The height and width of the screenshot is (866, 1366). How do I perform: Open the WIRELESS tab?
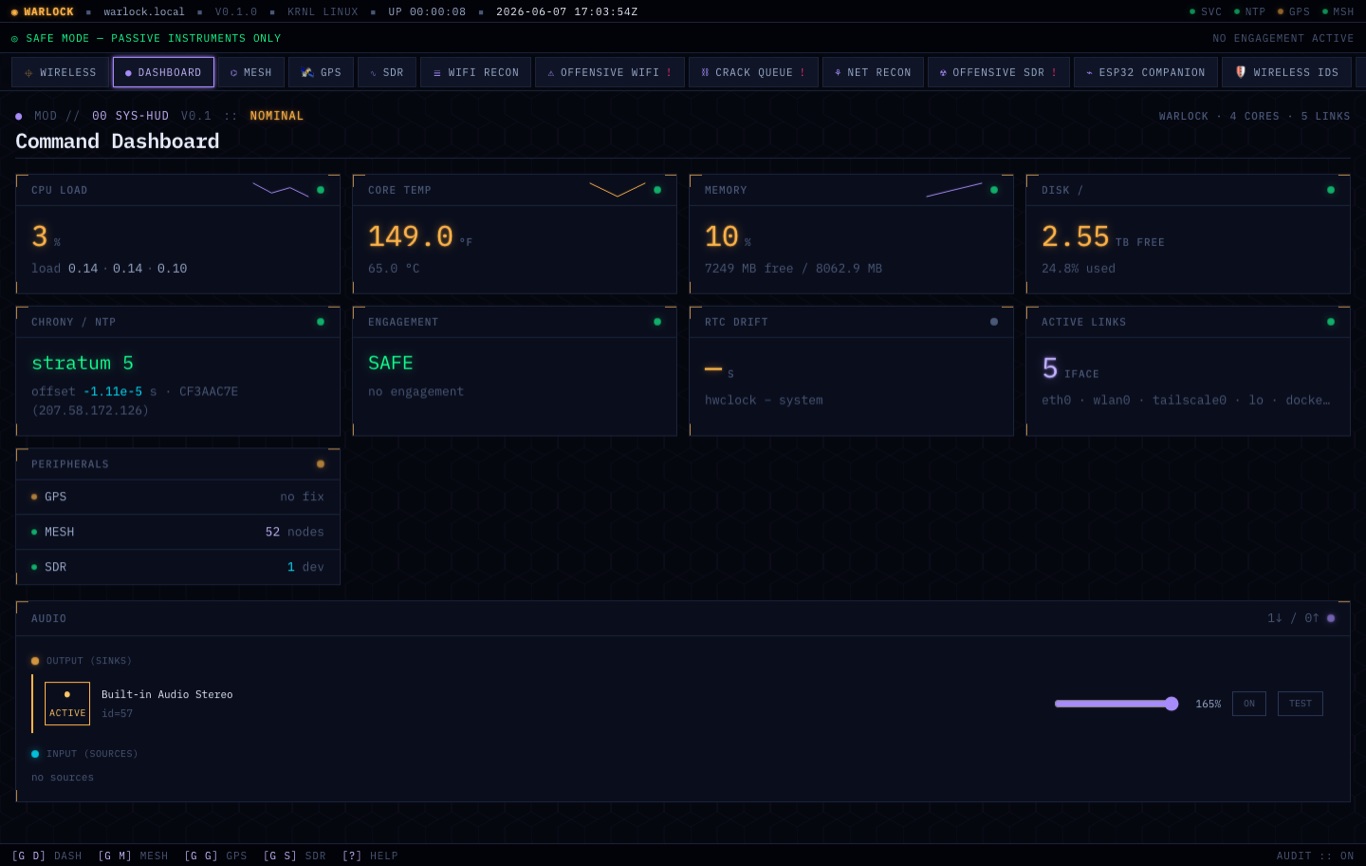pyautogui.click(x=60, y=72)
